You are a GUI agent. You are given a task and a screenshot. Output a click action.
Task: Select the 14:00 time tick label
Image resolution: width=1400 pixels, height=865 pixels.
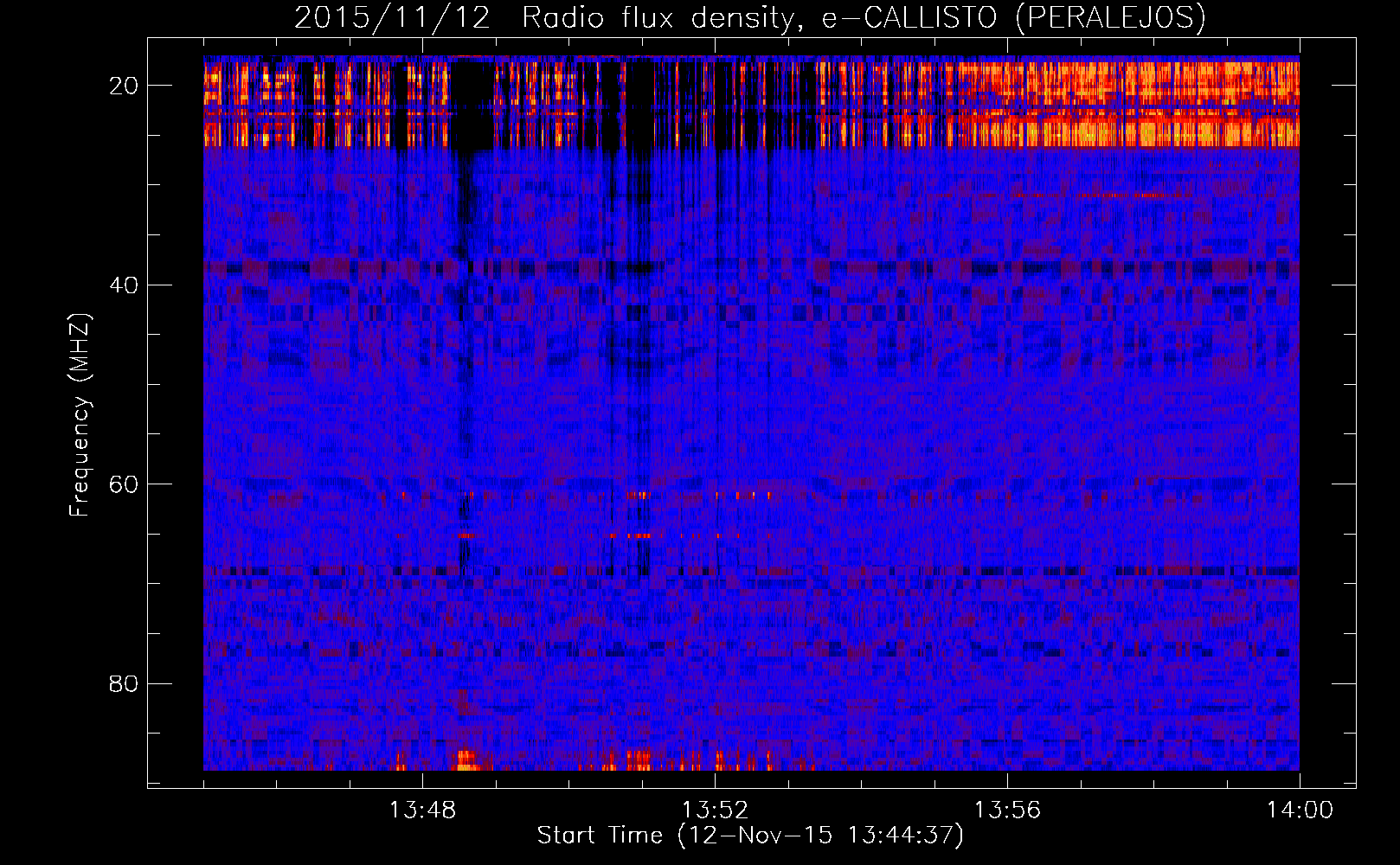[1300, 811]
